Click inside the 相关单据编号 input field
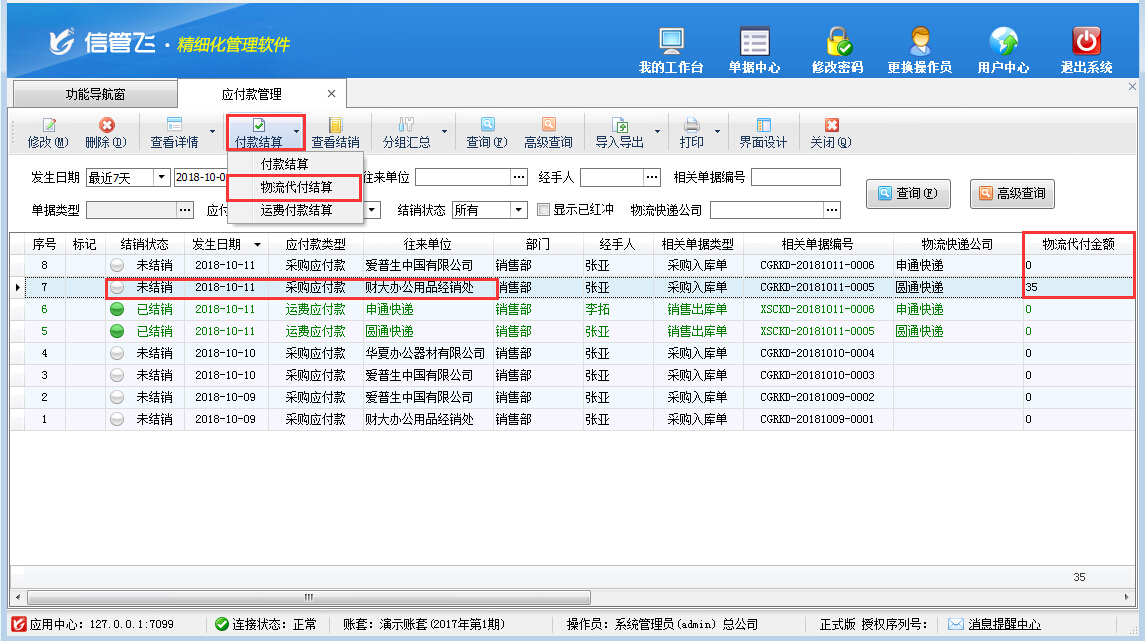Screen dimensions: 1145x641 795,178
